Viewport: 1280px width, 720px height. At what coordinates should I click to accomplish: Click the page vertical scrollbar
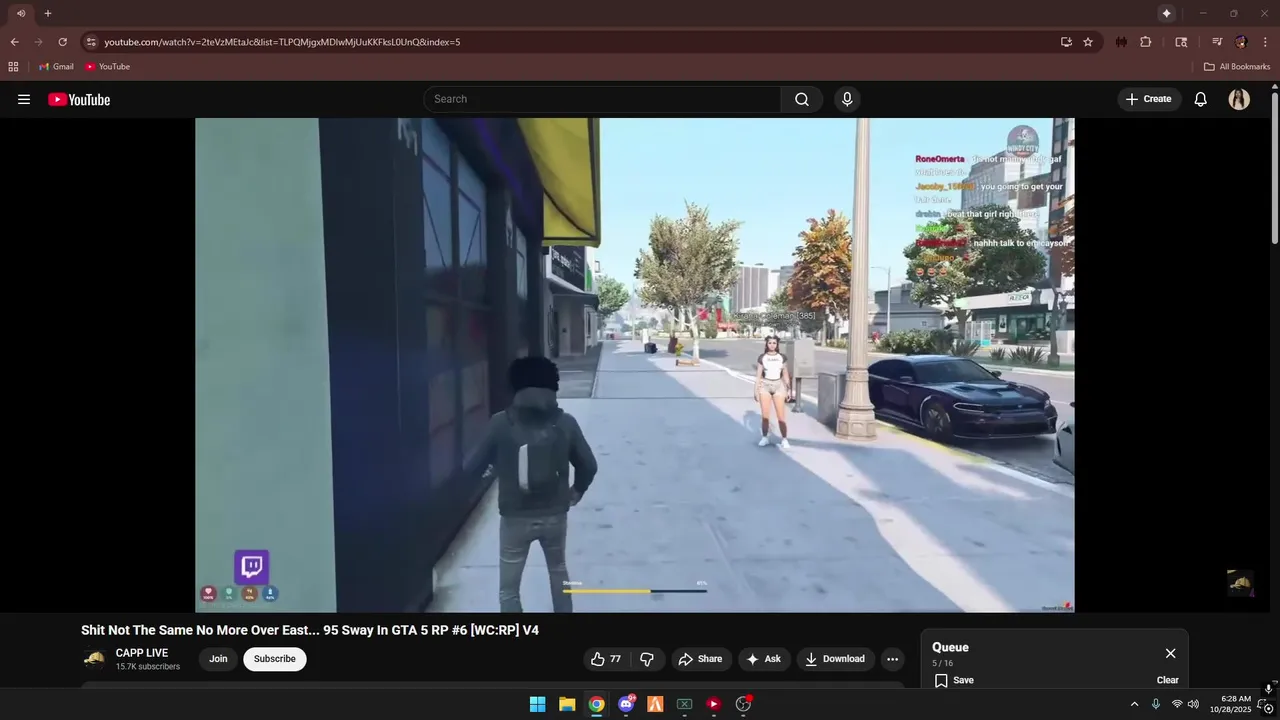(1275, 166)
